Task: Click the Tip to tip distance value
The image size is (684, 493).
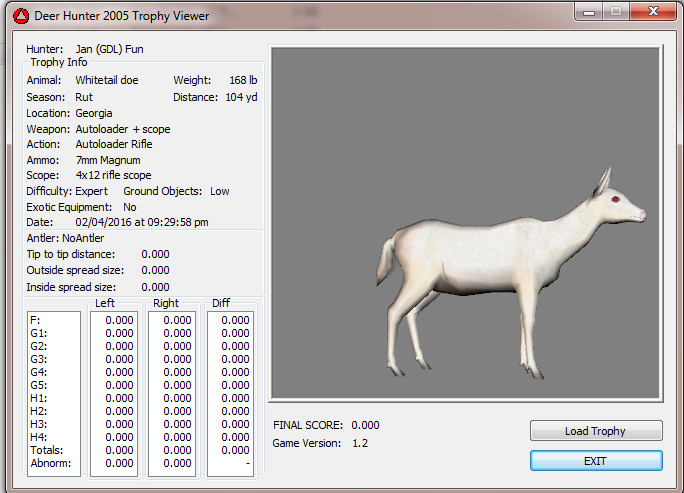Action: pyautogui.click(x=155, y=254)
